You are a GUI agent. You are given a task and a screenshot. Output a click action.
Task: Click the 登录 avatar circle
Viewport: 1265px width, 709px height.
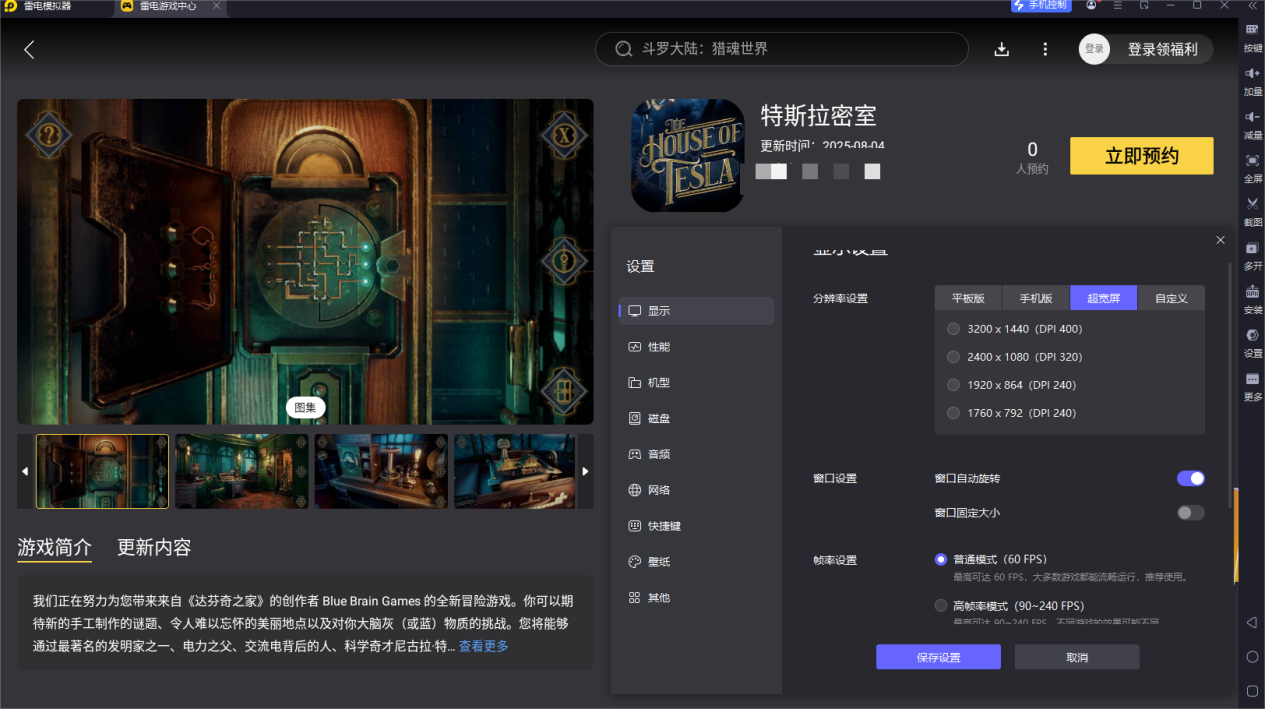click(1094, 49)
